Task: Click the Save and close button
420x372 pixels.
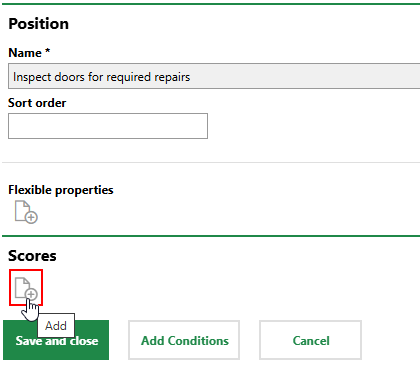Action: [56, 340]
